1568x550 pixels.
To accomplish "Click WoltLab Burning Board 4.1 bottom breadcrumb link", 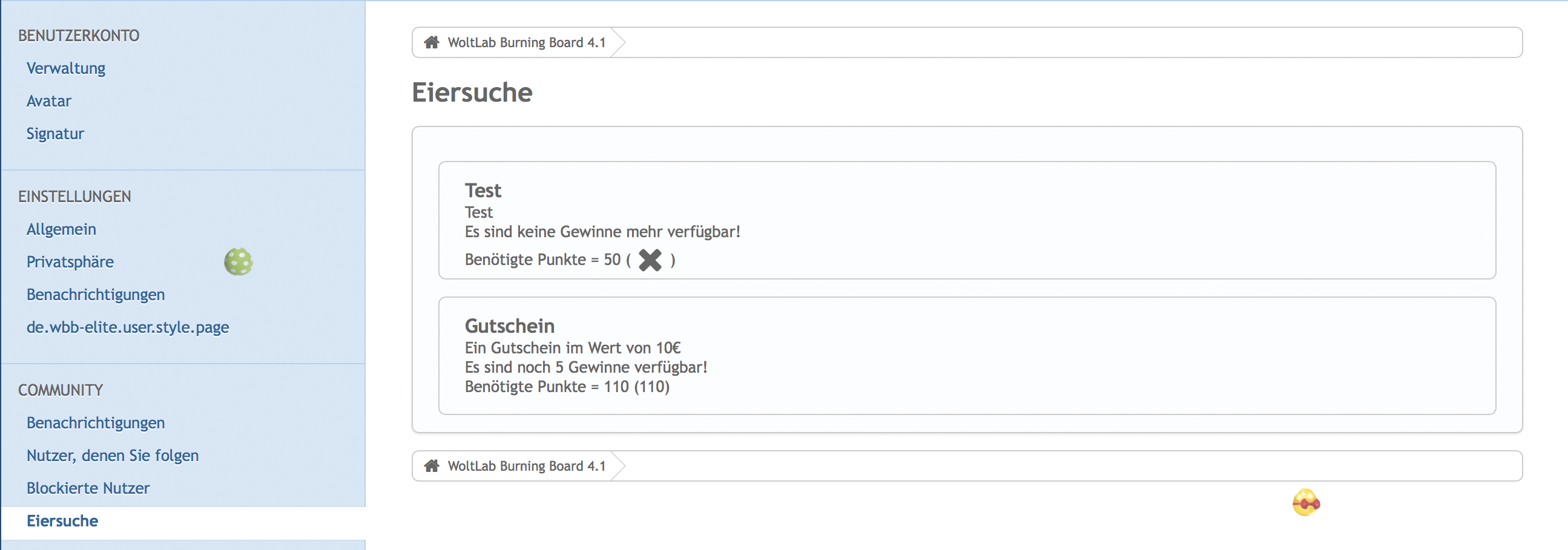I will click(527, 466).
